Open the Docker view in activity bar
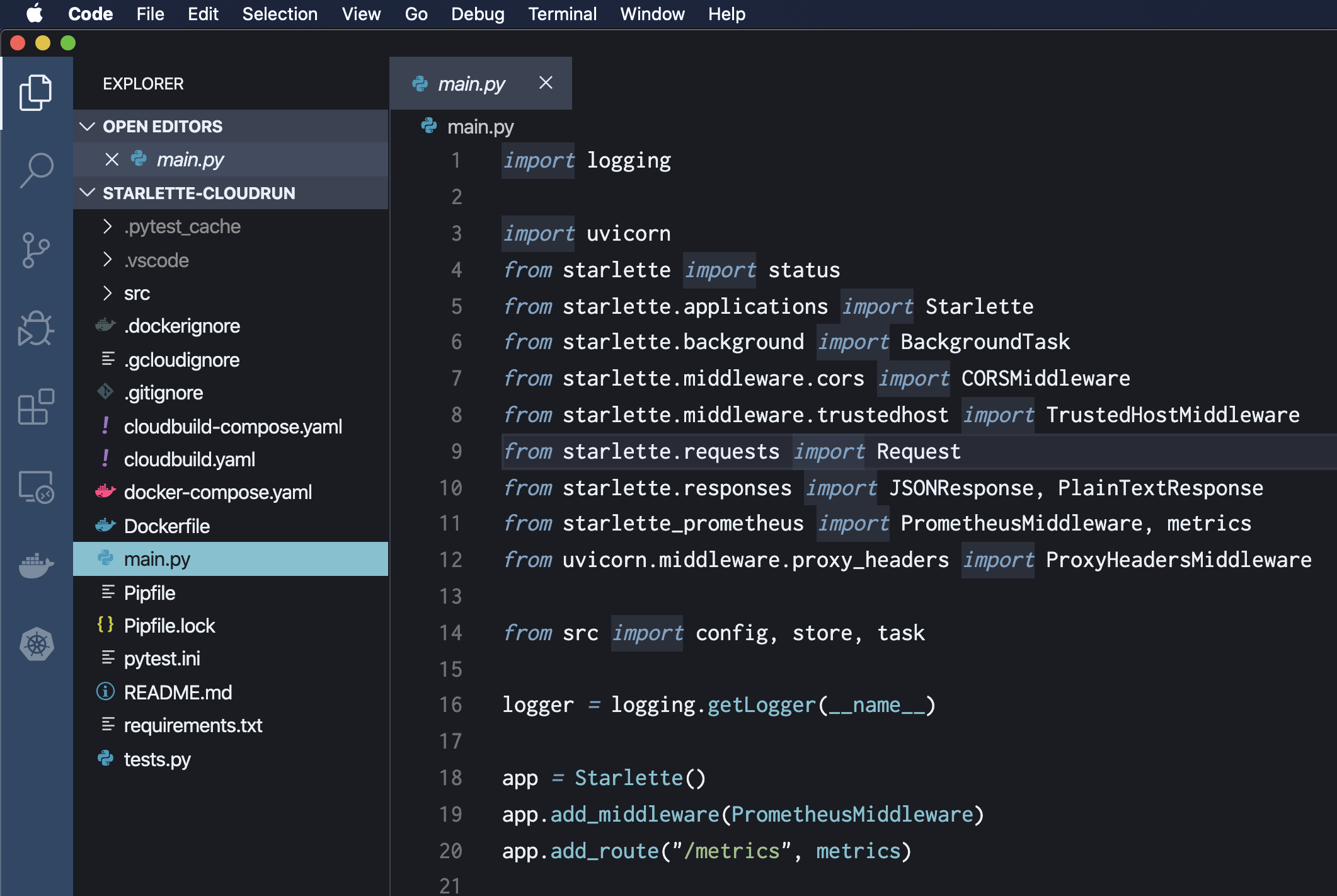Viewport: 1337px width, 896px height. click(x=36, y=565)
